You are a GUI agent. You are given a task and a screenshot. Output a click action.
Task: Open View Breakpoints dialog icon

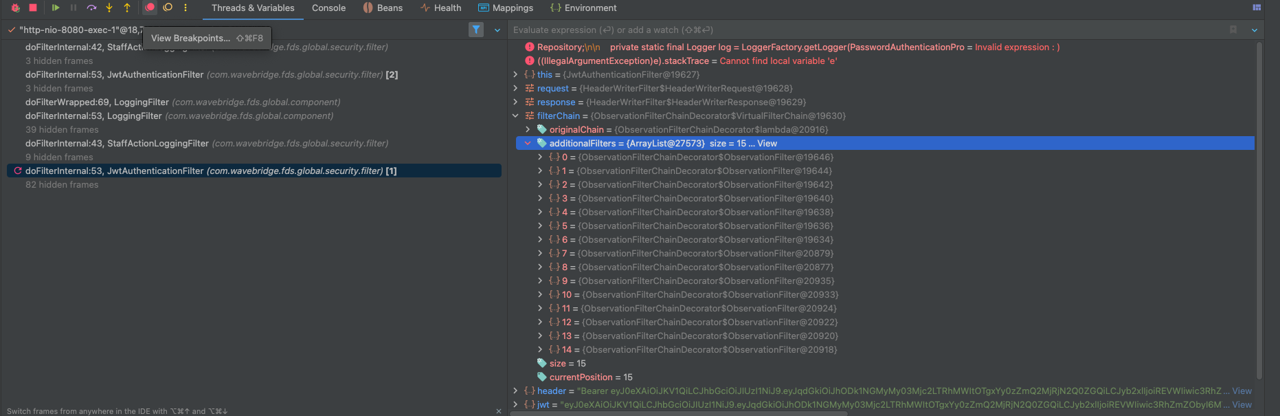click(150, 8)
